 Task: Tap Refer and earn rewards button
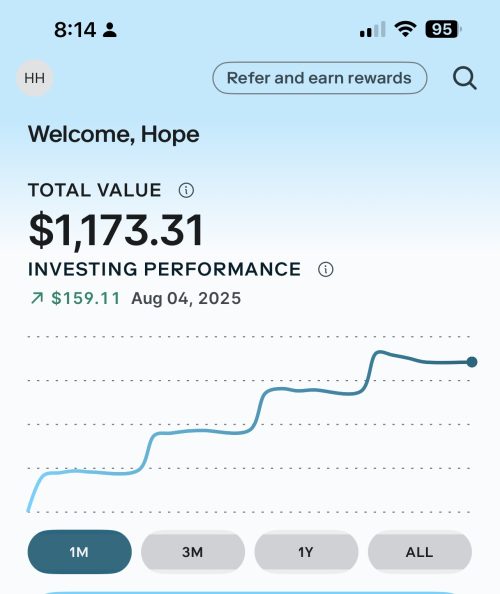(x=320, y=78)
